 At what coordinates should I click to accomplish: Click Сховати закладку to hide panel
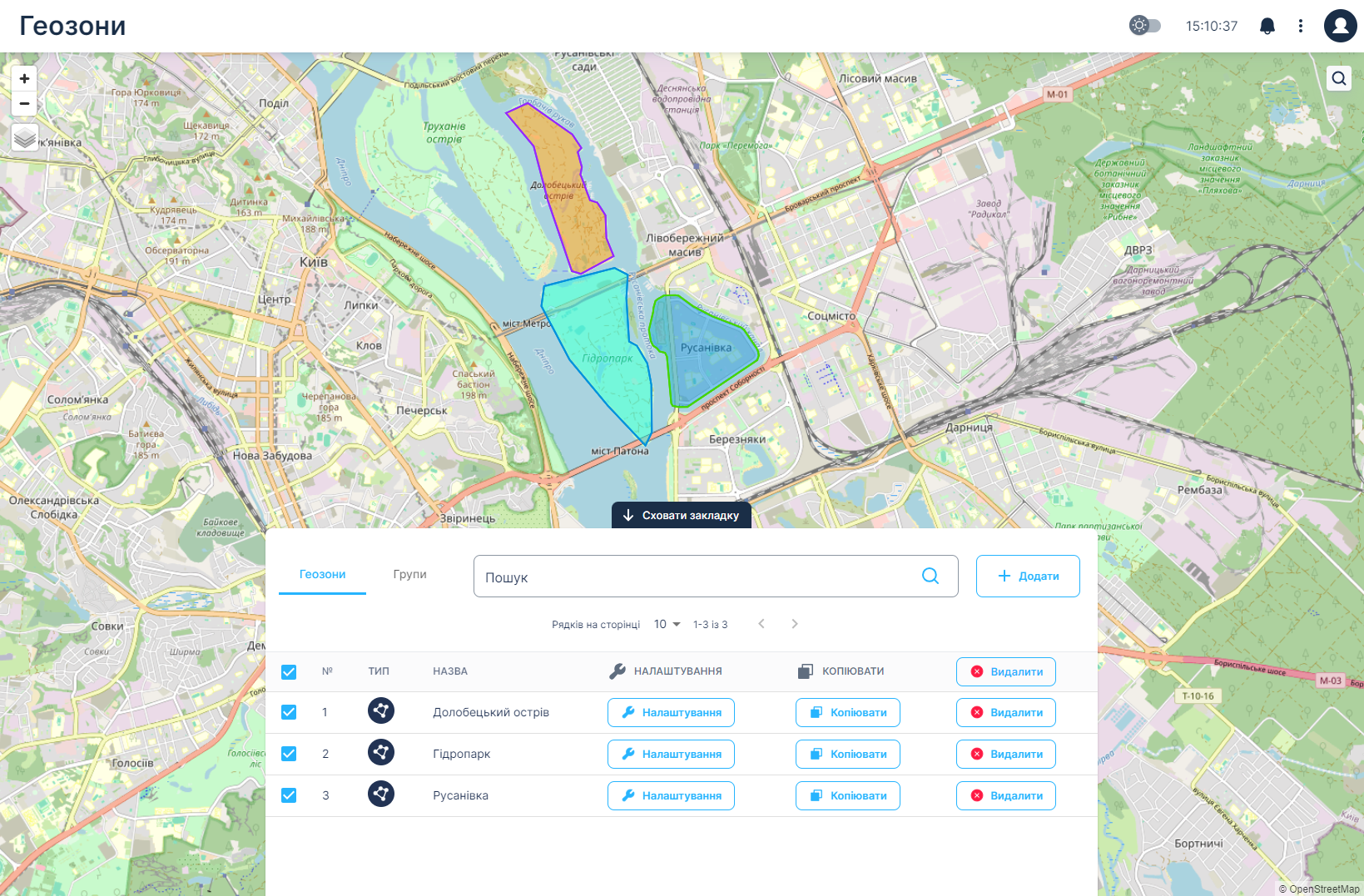[682, 515]
